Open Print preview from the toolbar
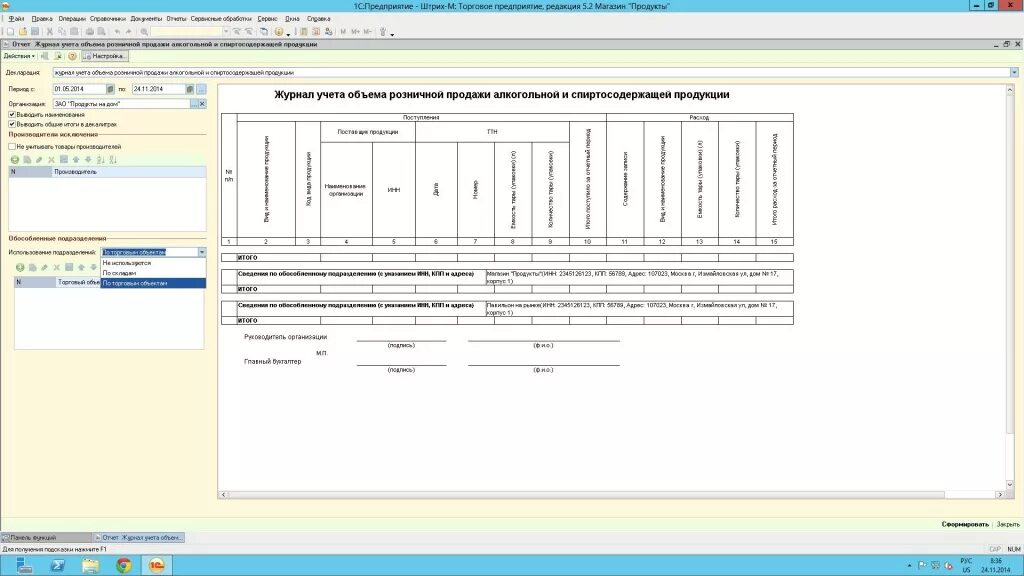This screenshot has width=1024, height=576. 101,31
